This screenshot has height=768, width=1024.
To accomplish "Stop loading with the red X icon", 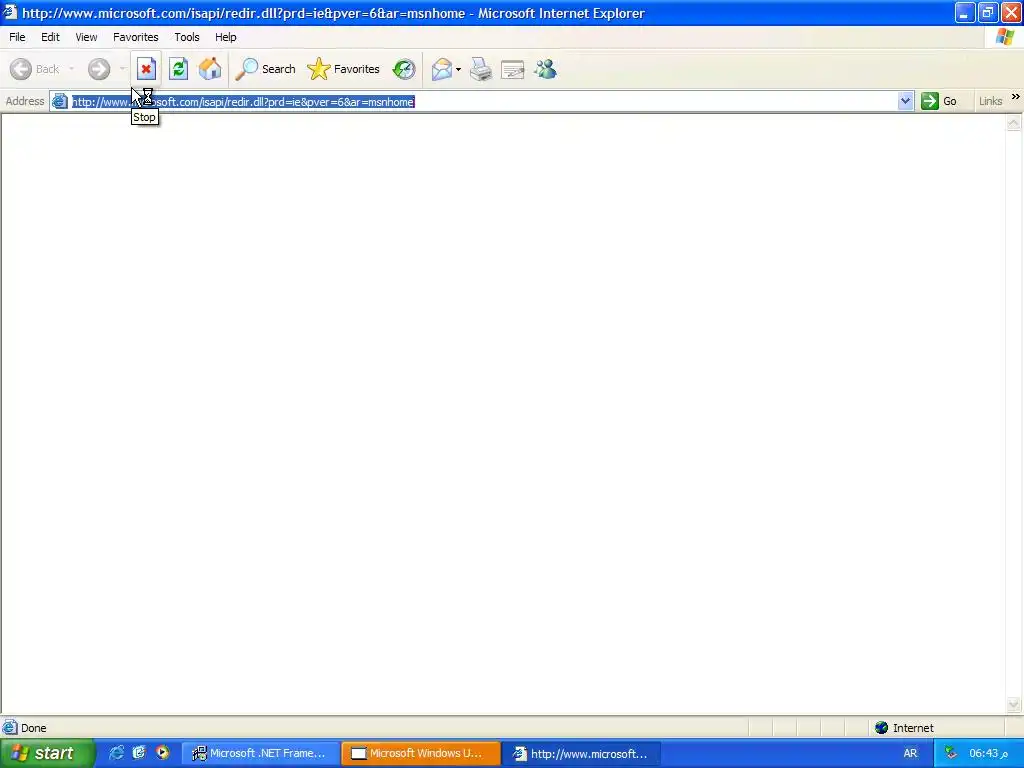I will [x=146, y=69].
